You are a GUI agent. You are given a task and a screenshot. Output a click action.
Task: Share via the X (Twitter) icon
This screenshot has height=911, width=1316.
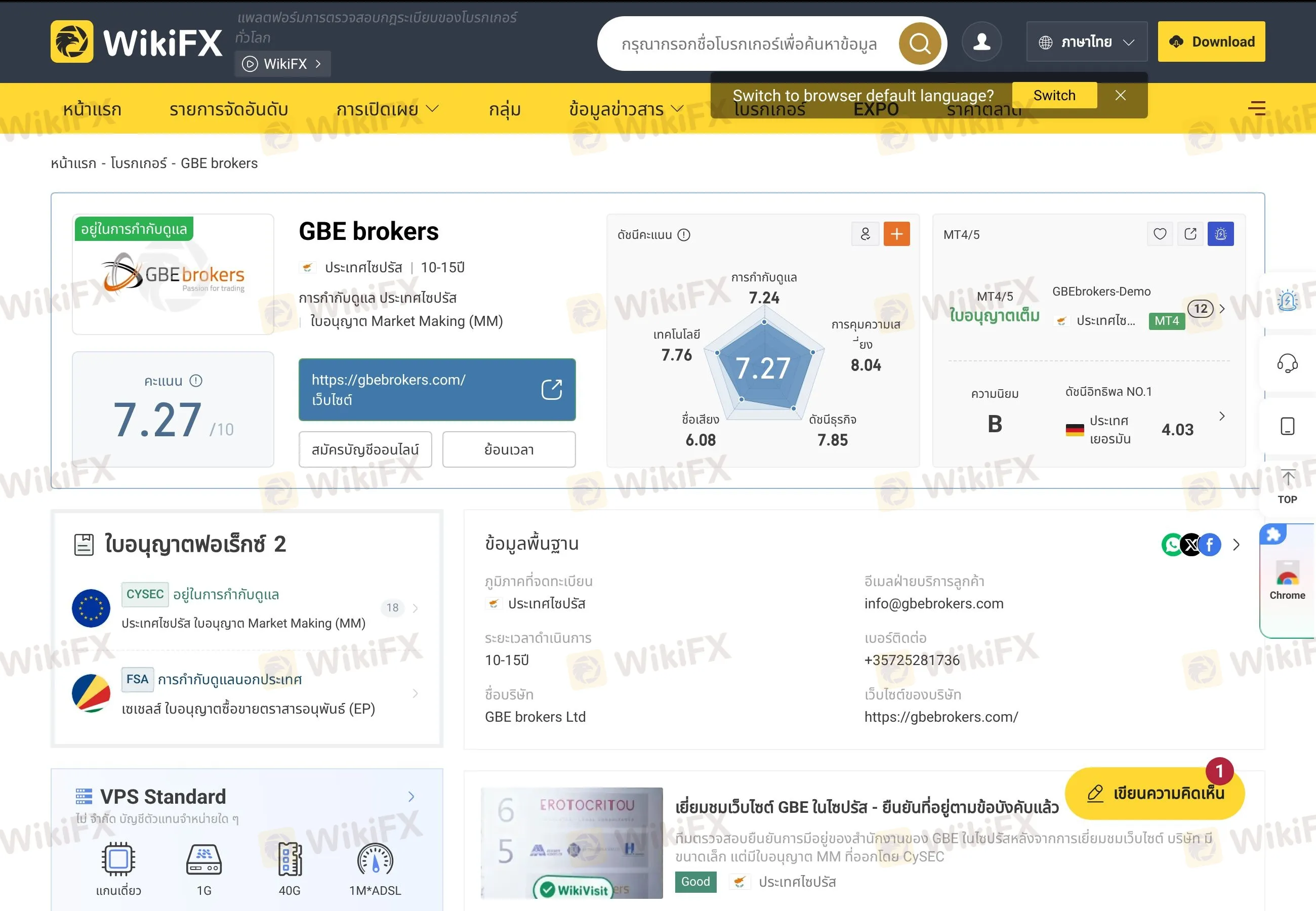(x=1191, y=545)
